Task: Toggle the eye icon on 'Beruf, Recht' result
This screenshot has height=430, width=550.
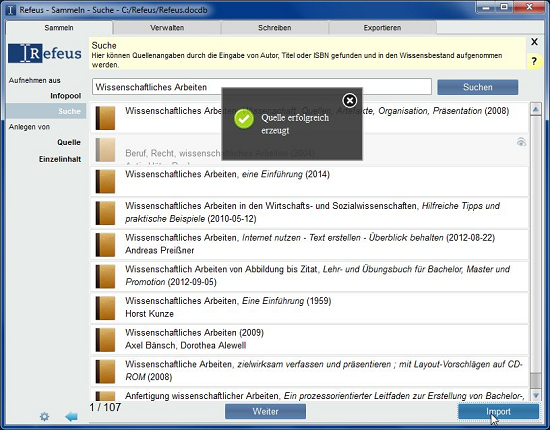Action: (521, 142)
